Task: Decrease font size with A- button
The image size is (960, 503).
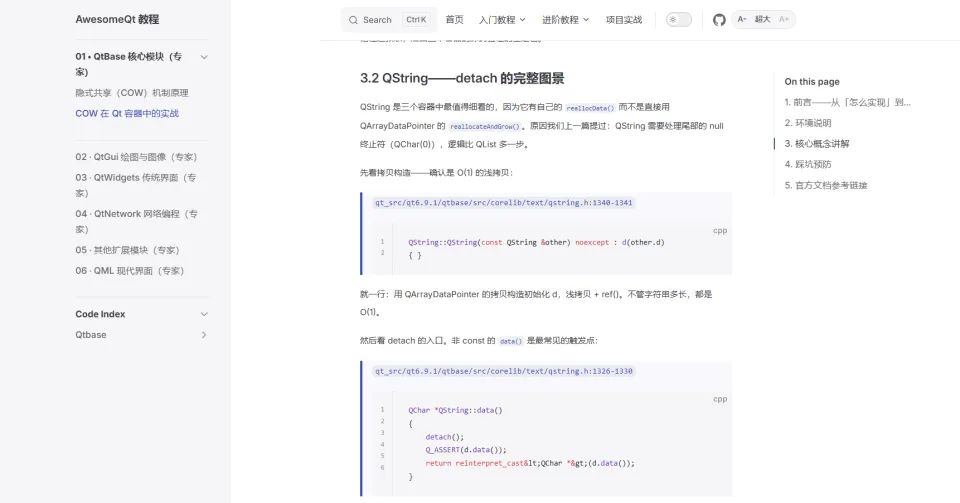Action: pyautogui.click(x=741, y=20)
